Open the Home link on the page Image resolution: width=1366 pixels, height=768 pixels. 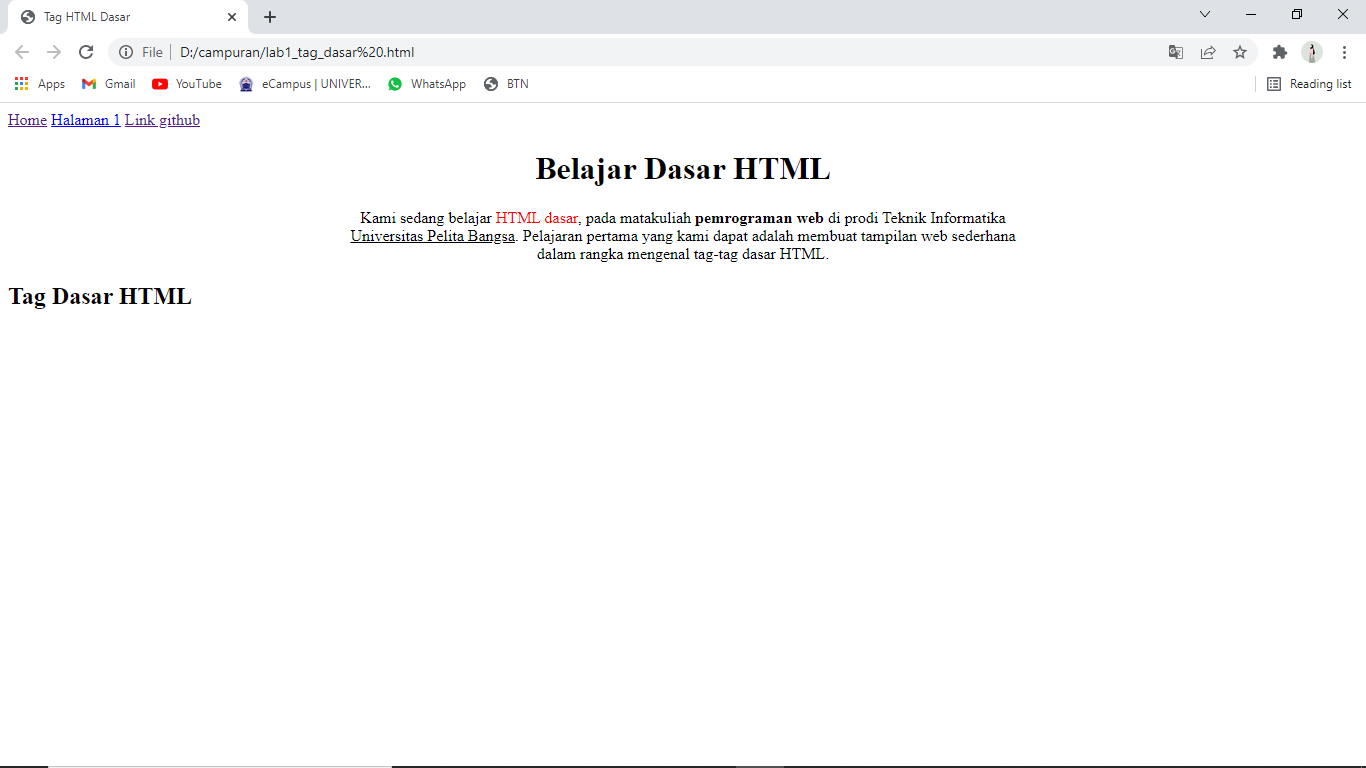(26, 120)
